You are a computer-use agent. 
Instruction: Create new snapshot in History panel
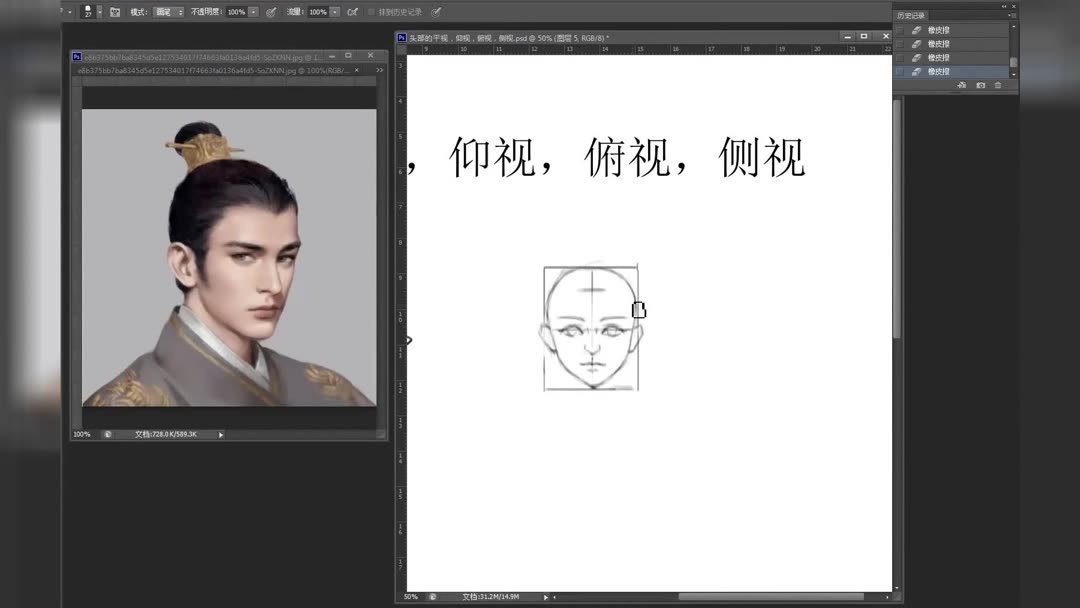pyautogui.click(x=981, y=85)
